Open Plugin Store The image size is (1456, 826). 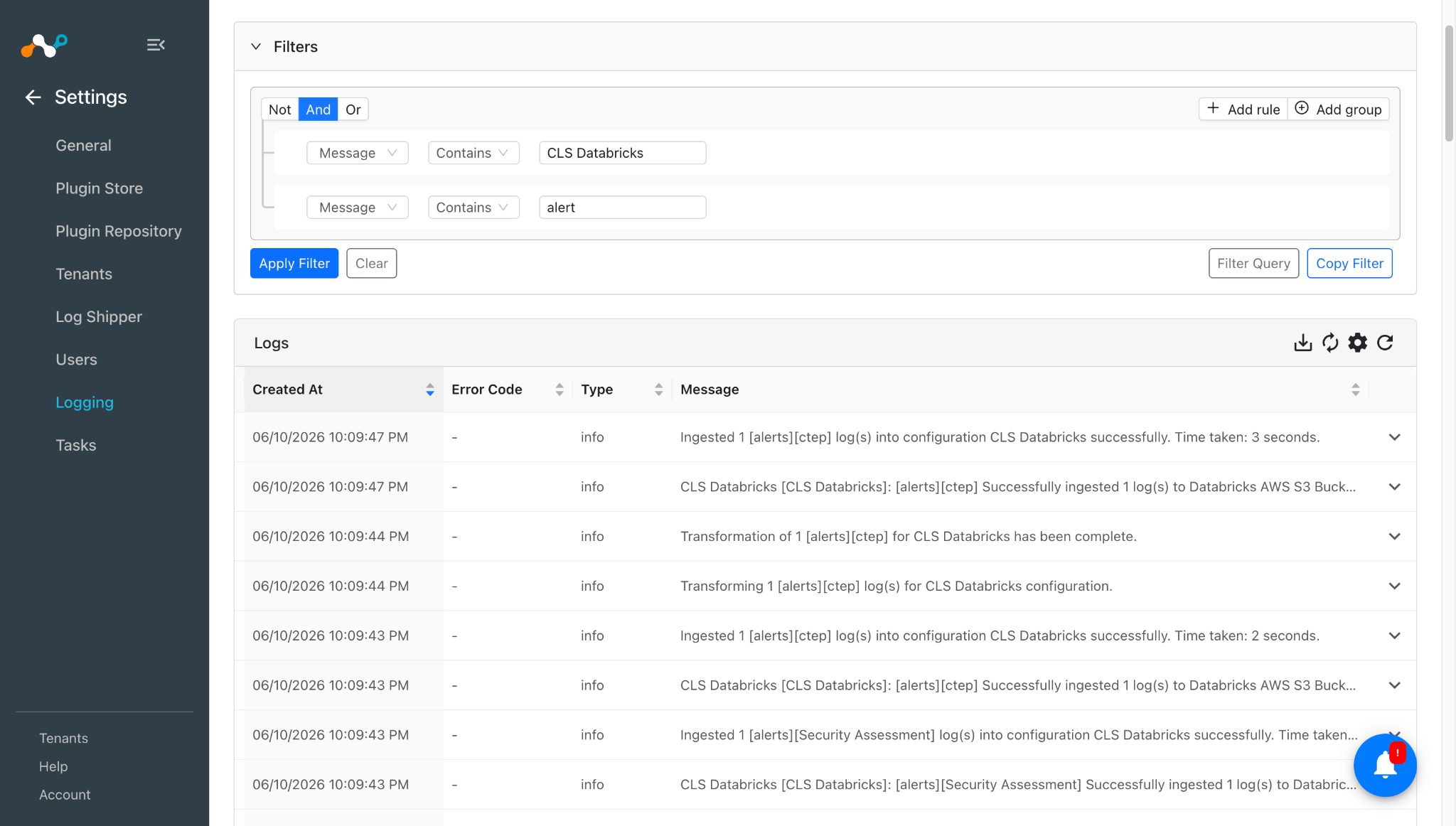point(99,188)
